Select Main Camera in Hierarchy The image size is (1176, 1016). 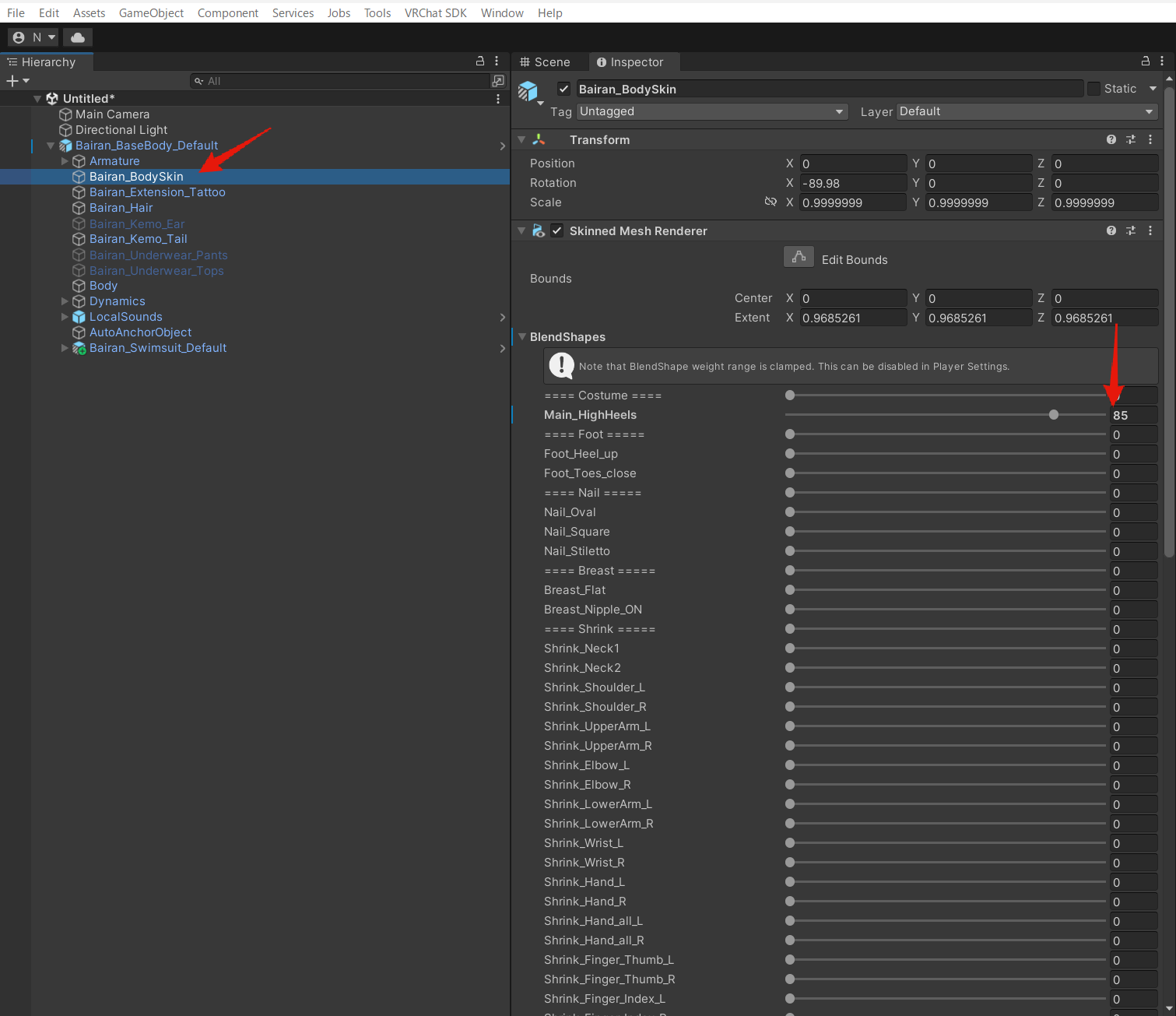pos(112,114)
